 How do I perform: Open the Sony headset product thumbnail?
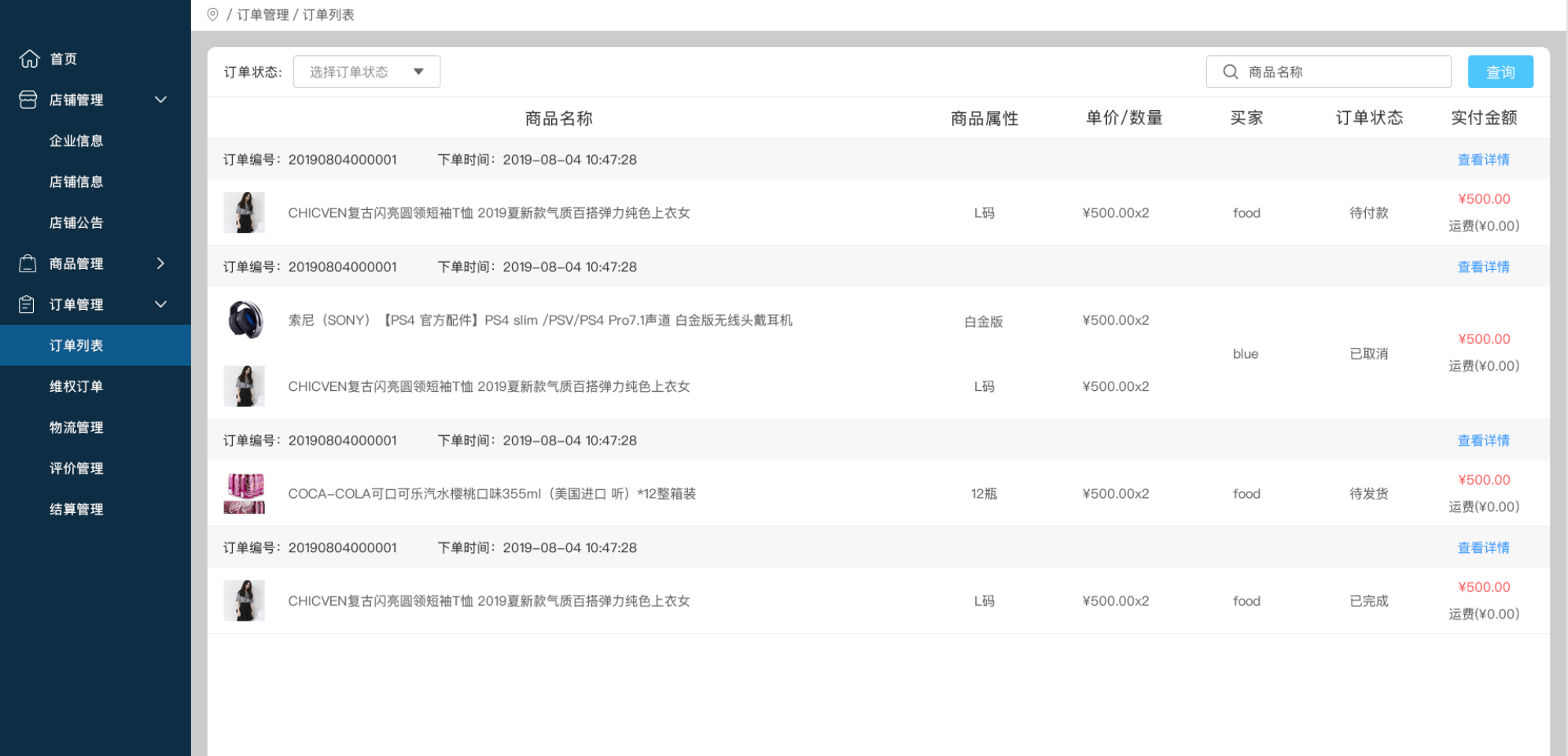[x=245, y=320]
